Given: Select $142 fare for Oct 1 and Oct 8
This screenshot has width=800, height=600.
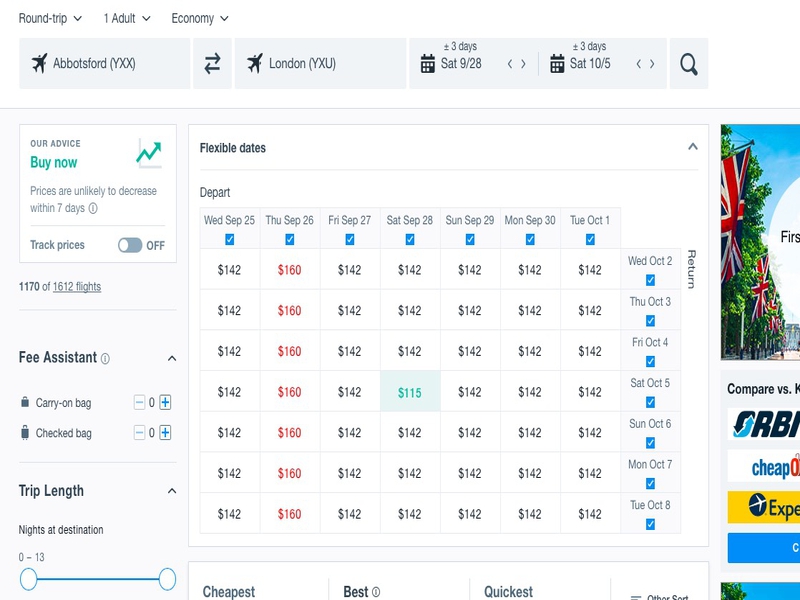Looking at the screenshot, I should tap(590, 514).
